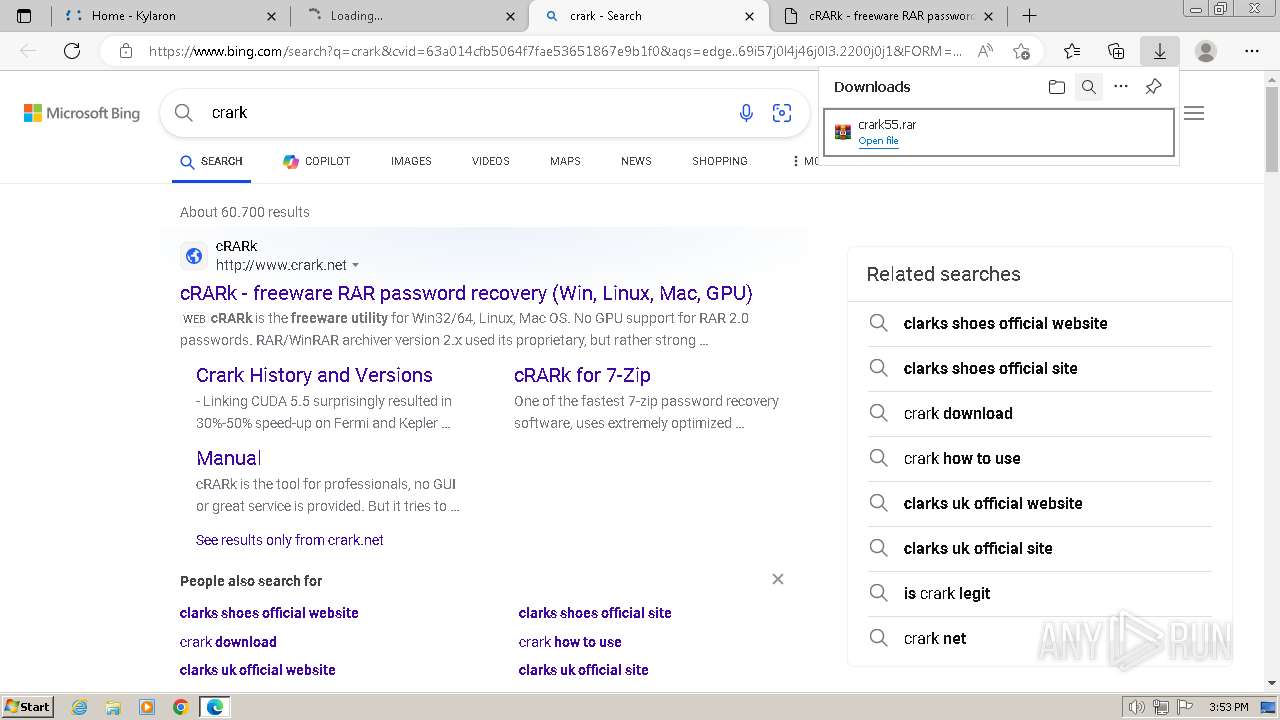Open the Manual sublink

(x=228, y=458)
